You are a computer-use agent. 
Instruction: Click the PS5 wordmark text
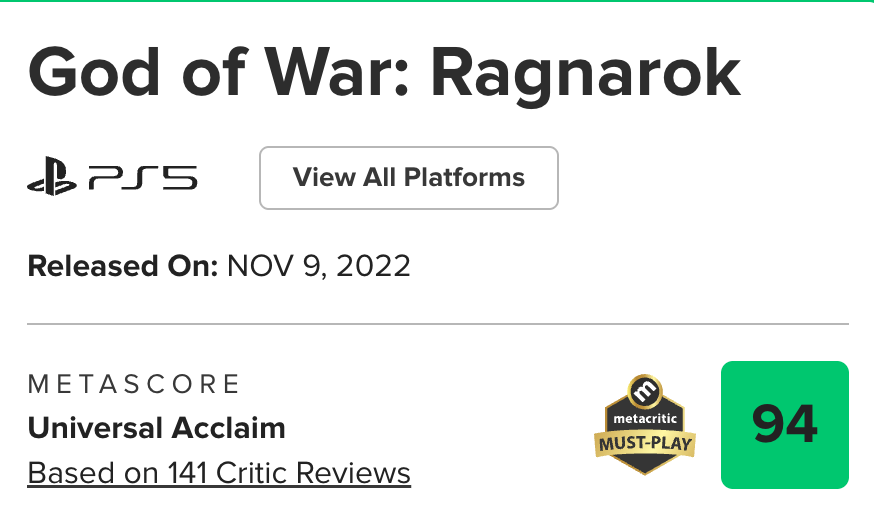point(141,179)
